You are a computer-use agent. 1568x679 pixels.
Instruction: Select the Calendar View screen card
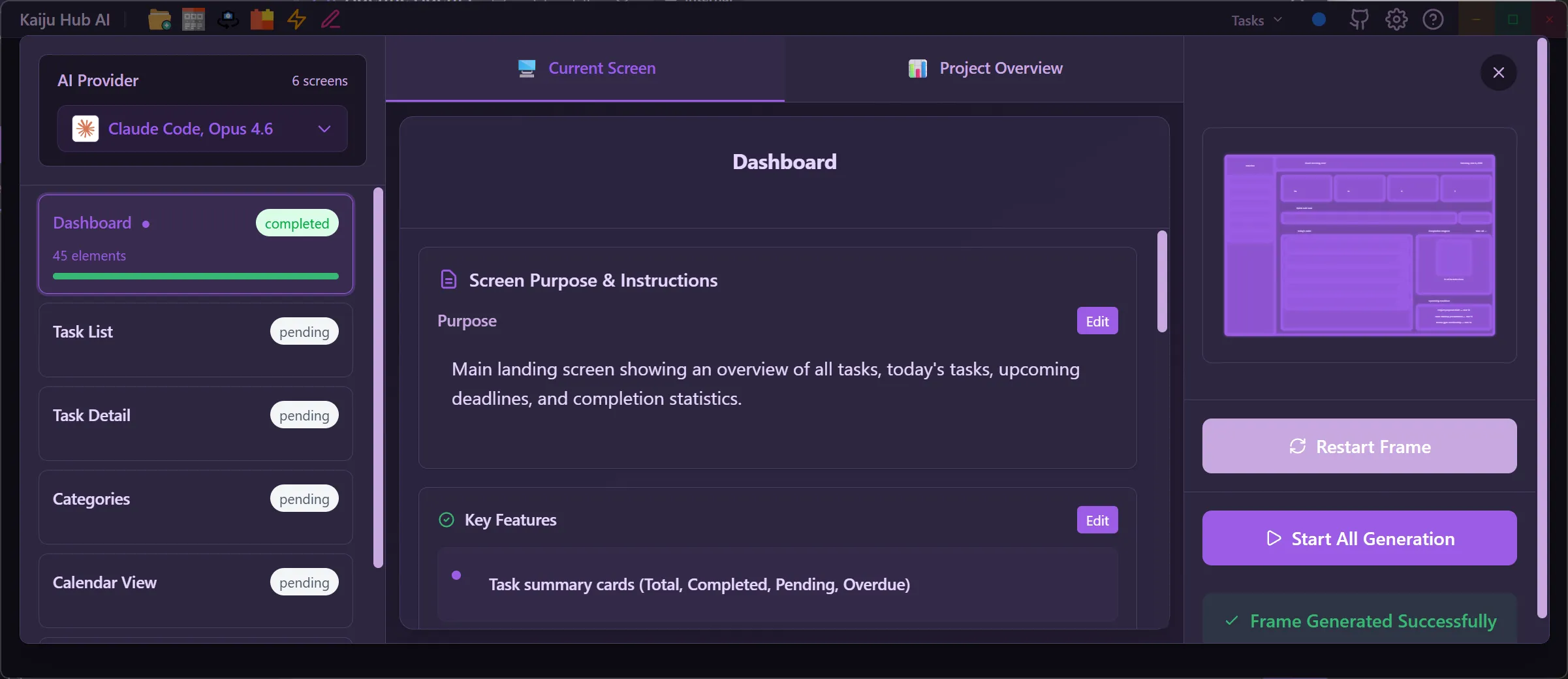coord(196,590)
